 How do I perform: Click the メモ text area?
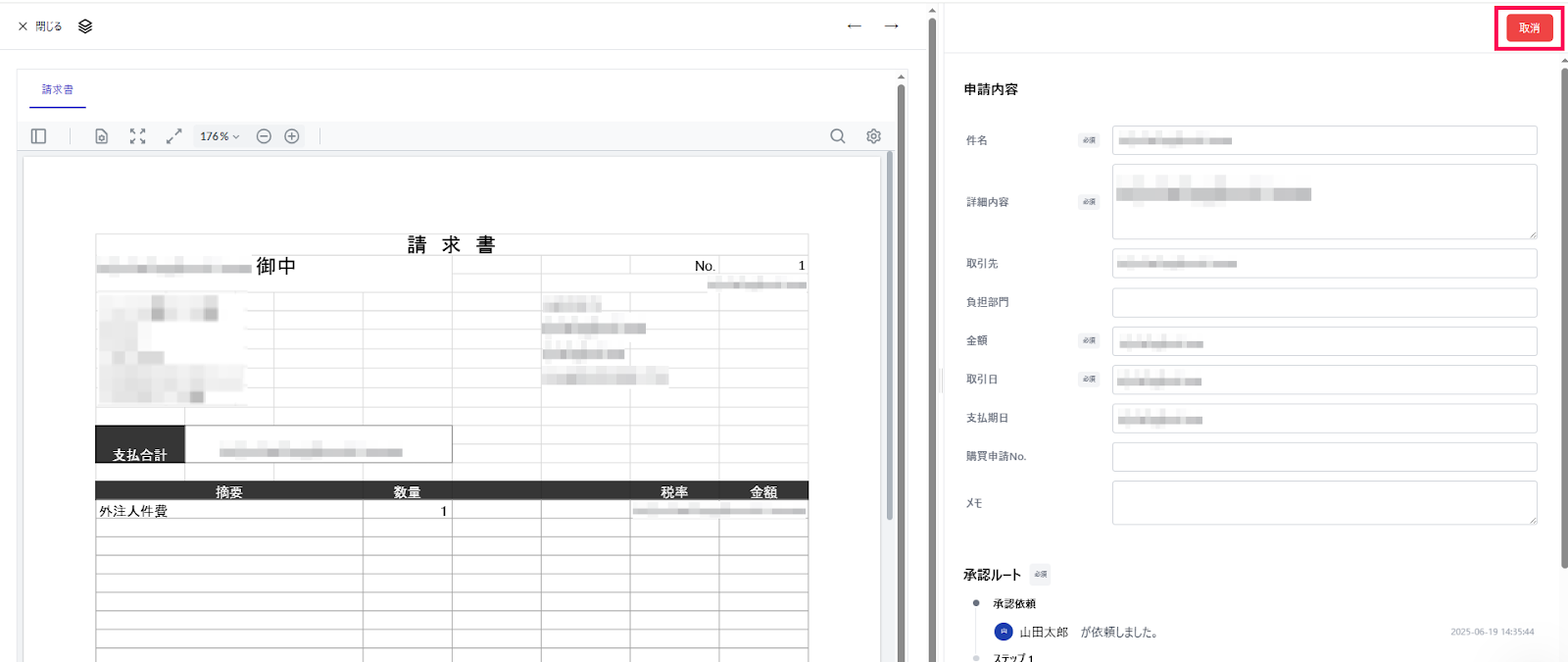pyautogui.click(x=1324, y=502)
